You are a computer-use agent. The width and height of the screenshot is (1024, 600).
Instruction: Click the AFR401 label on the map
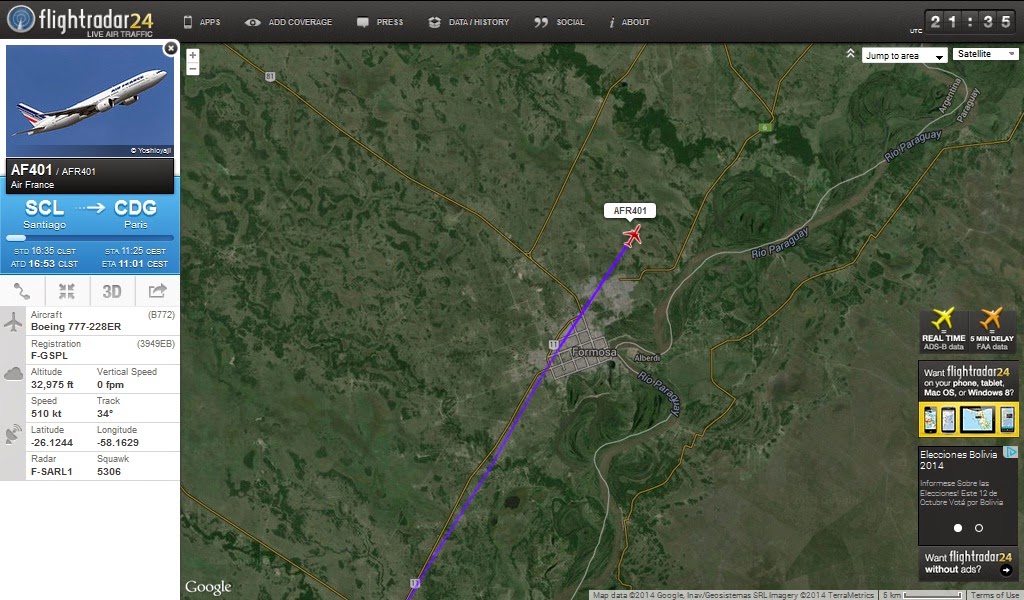coord(630,210)
